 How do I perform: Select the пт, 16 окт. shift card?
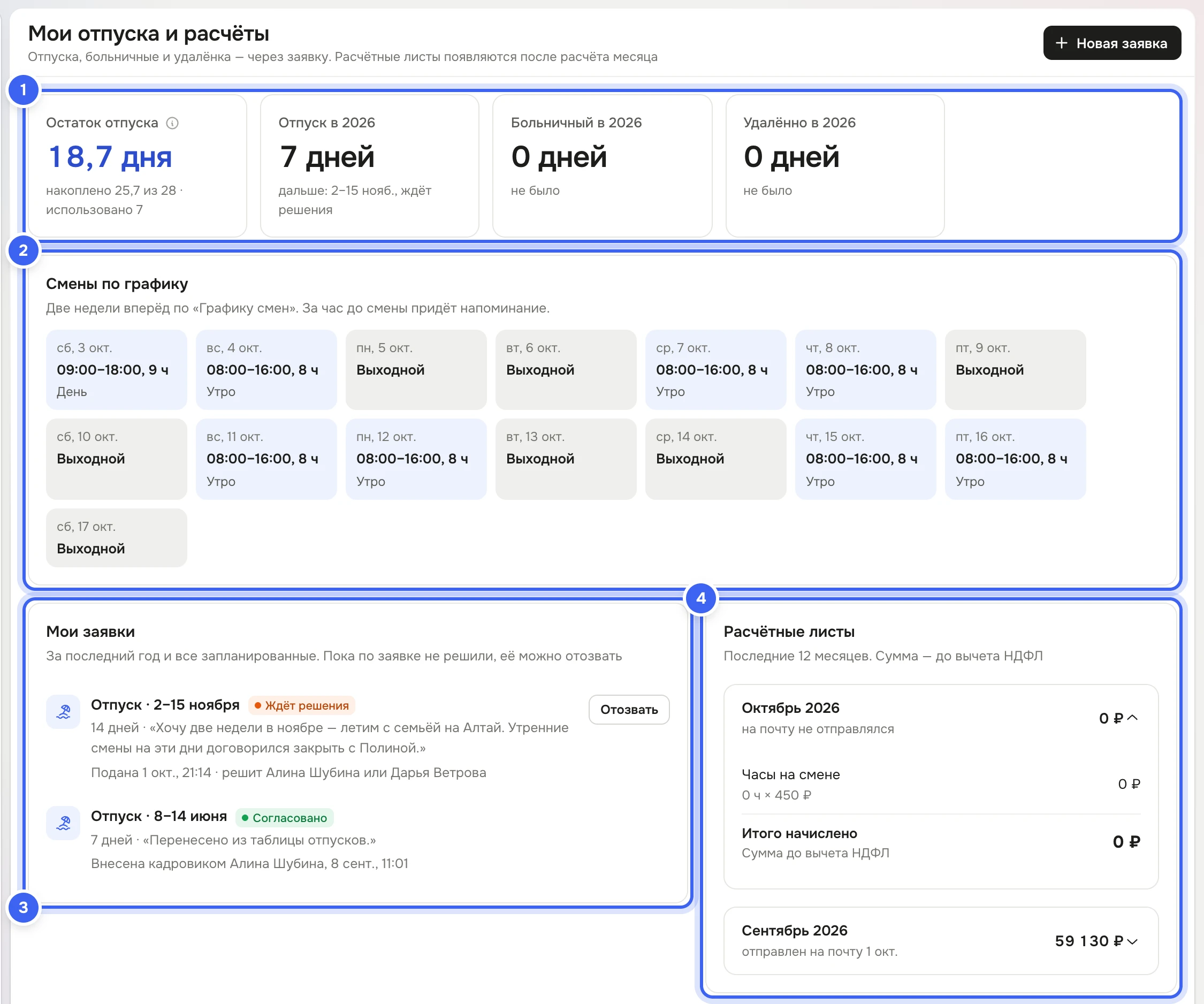point(1016,459)
